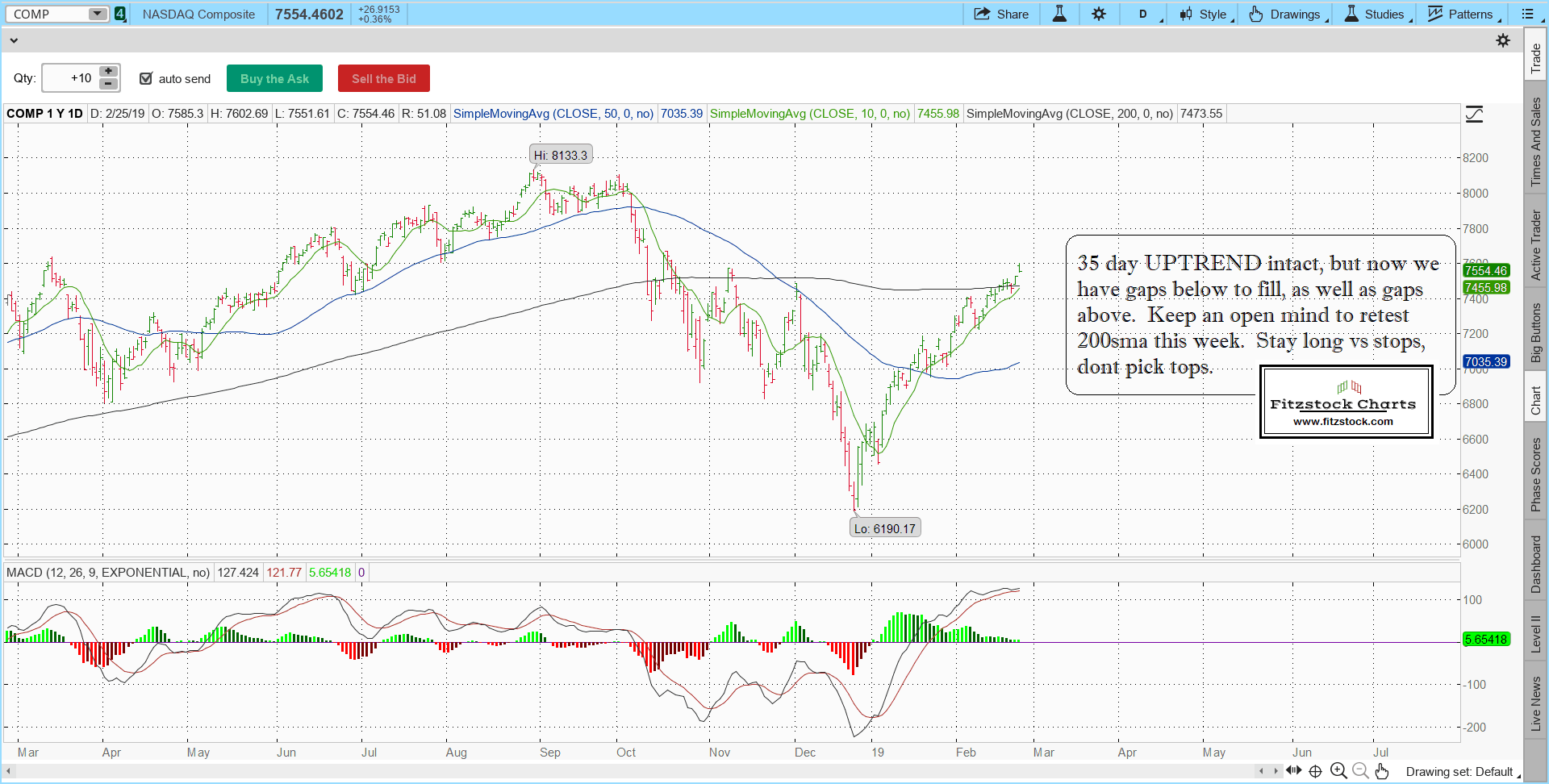1549x784 pixels.
Task: Click the expand-chart arrows icon at bottom
Action: click(1293, 771)
